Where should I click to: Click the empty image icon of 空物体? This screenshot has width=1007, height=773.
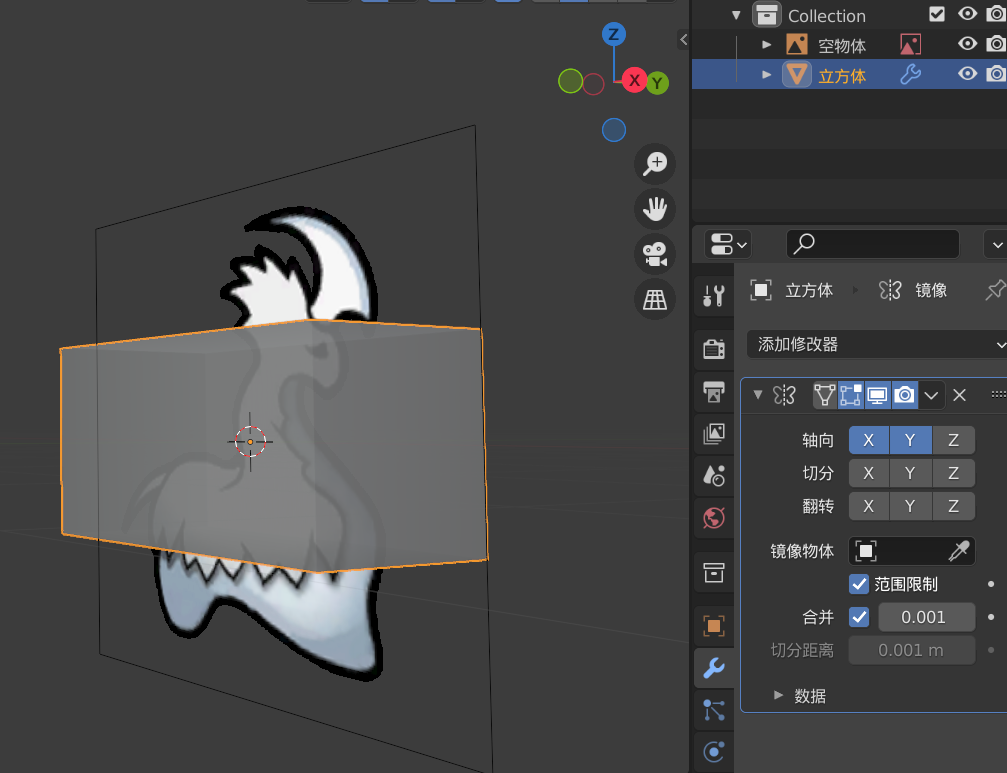[796, 44]
